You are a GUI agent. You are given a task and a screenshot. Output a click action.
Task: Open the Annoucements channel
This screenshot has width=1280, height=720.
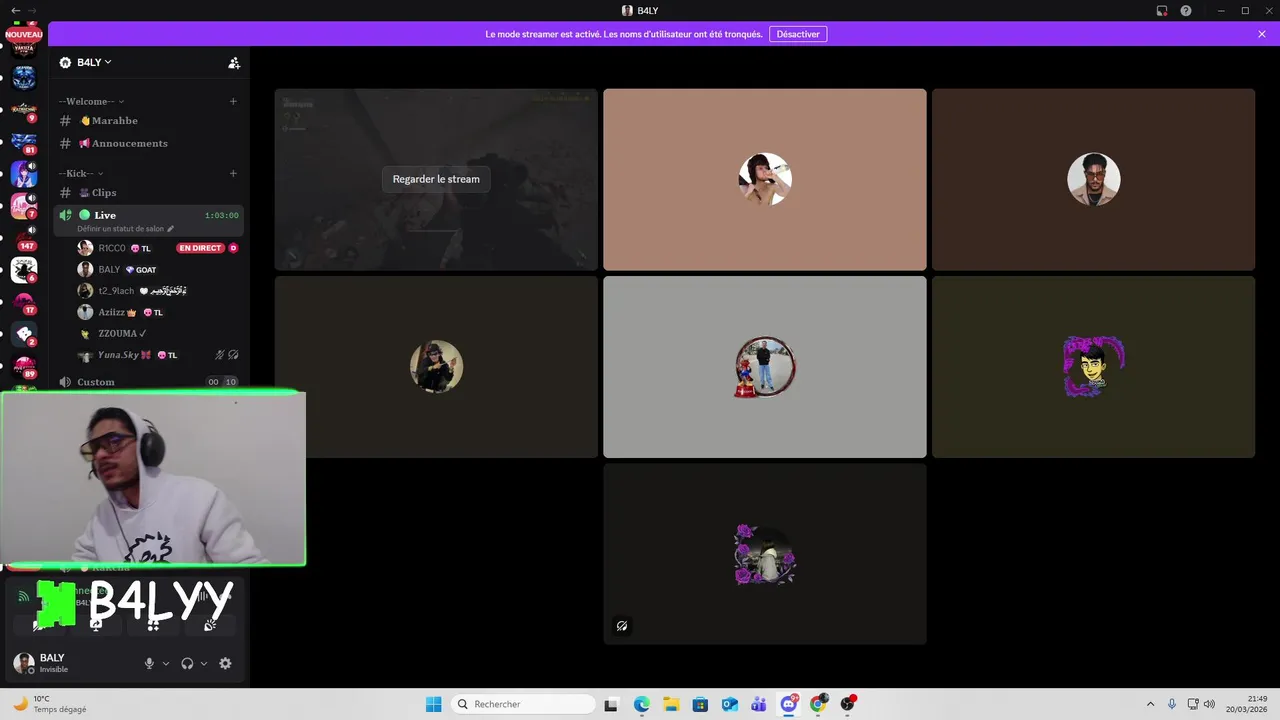(x=148, y=143)
